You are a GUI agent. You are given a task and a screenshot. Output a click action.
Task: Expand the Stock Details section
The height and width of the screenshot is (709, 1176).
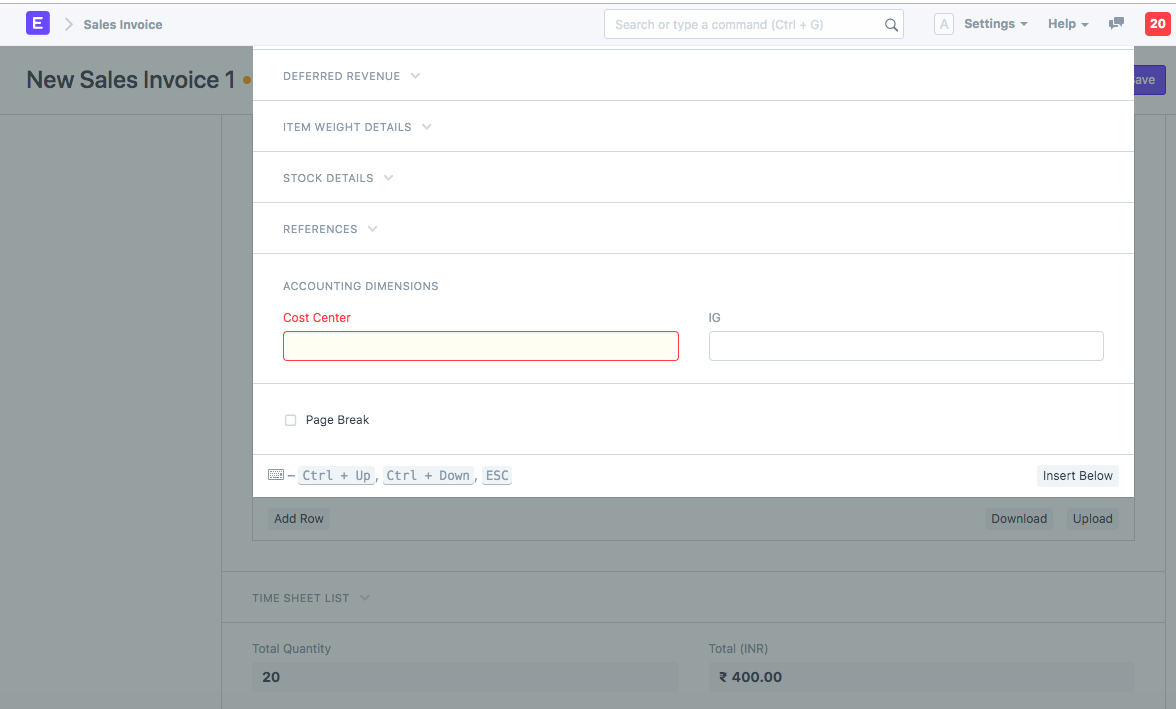(x=339, y=177)
